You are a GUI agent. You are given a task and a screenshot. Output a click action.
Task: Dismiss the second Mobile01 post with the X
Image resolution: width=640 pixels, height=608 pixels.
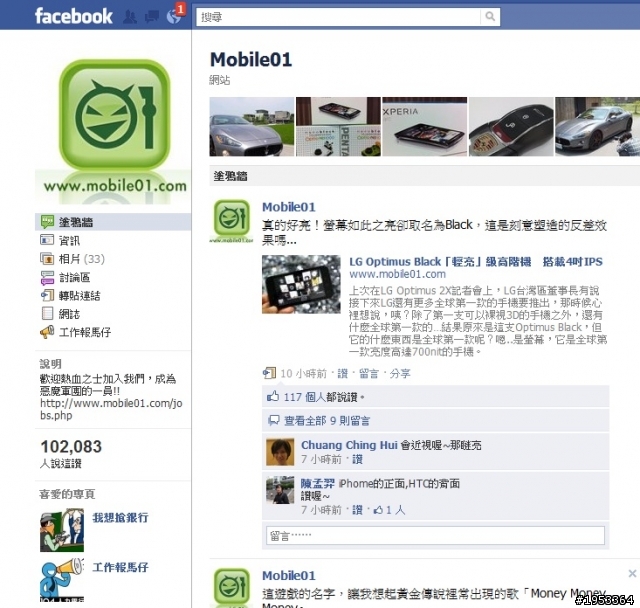tap(632, 574)
